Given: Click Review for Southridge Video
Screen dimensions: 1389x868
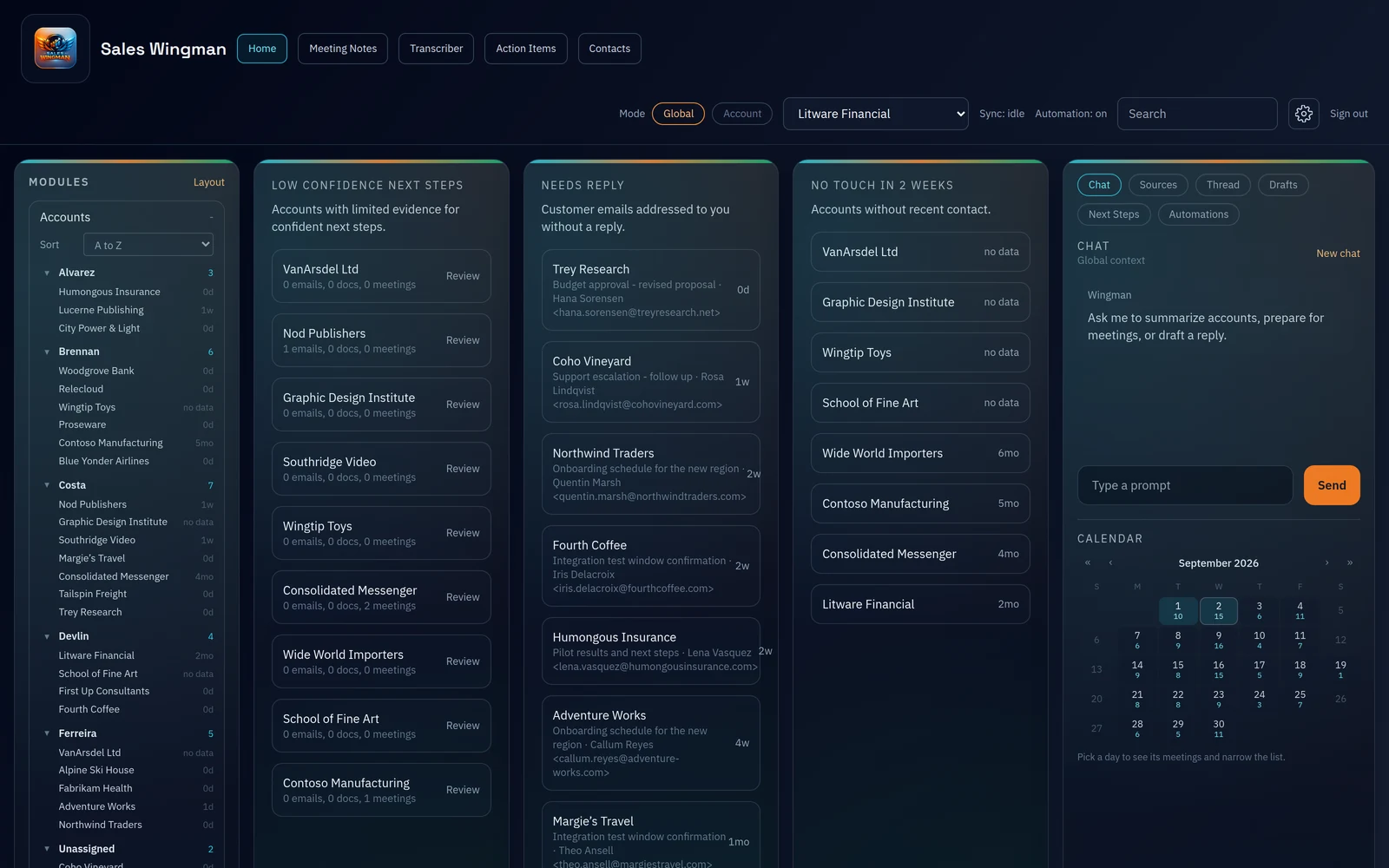Looking at the screenshot, I should (463, 469).
